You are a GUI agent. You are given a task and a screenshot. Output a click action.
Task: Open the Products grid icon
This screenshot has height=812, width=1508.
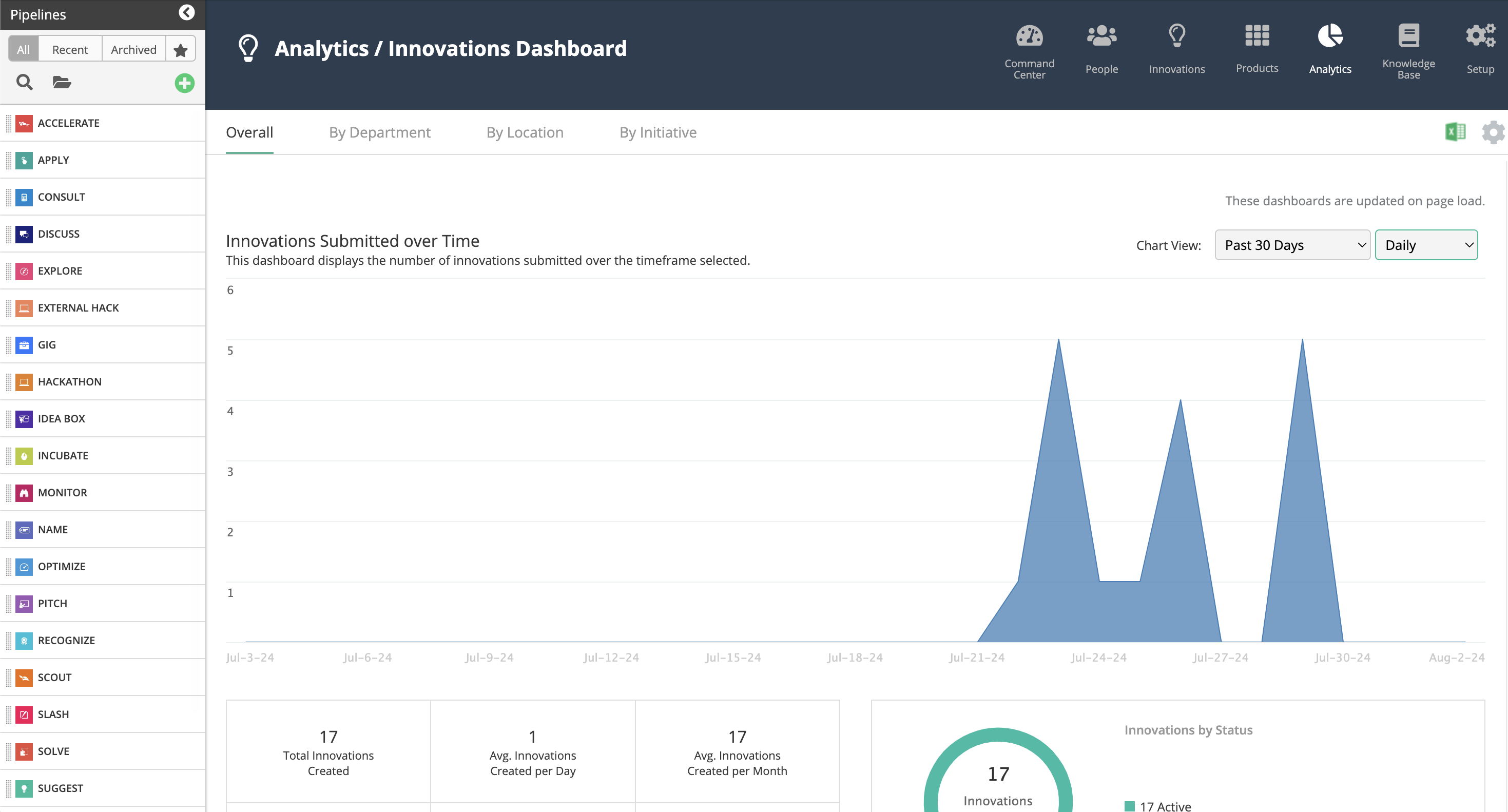click(x=1257, y=36)
